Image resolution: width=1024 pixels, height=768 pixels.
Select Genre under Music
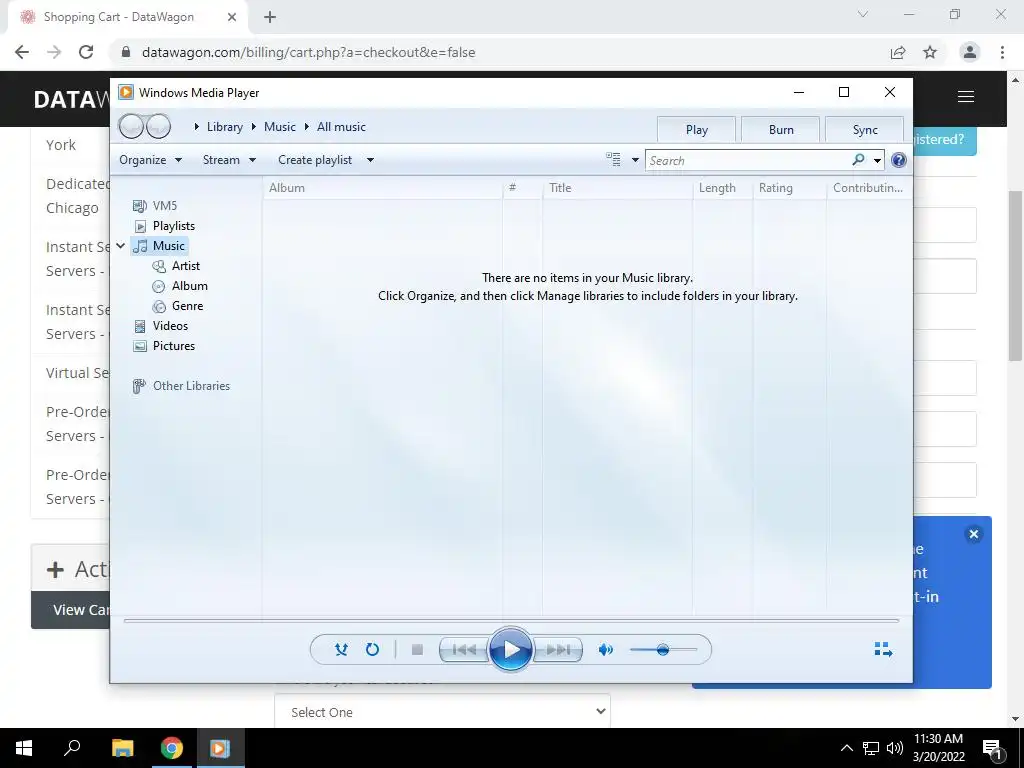187,306
